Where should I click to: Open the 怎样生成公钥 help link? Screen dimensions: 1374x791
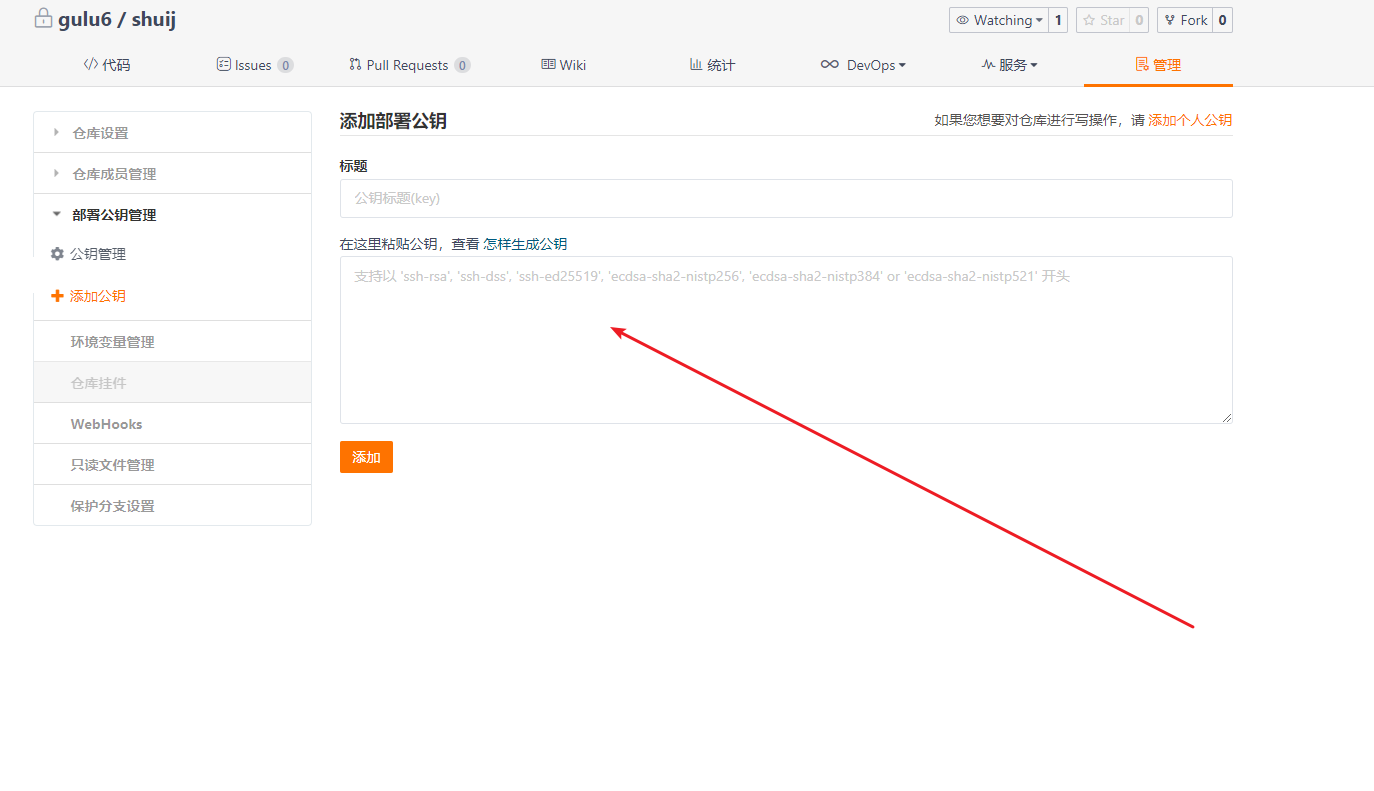pyautogui.click(x=525, y=244)
